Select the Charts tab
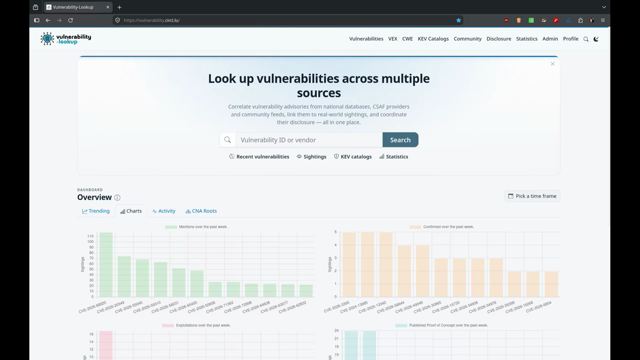 pos(131,211)
